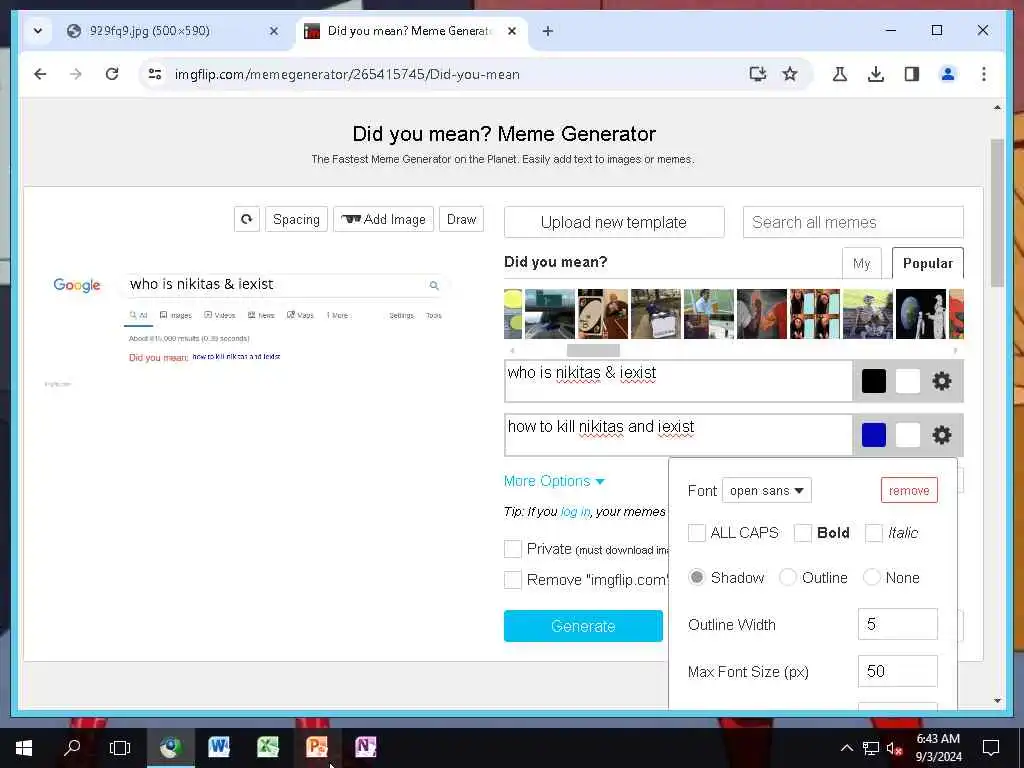Open Windows taskbar search
This screenshot has height=768, width=1024.
pos(72,747)
